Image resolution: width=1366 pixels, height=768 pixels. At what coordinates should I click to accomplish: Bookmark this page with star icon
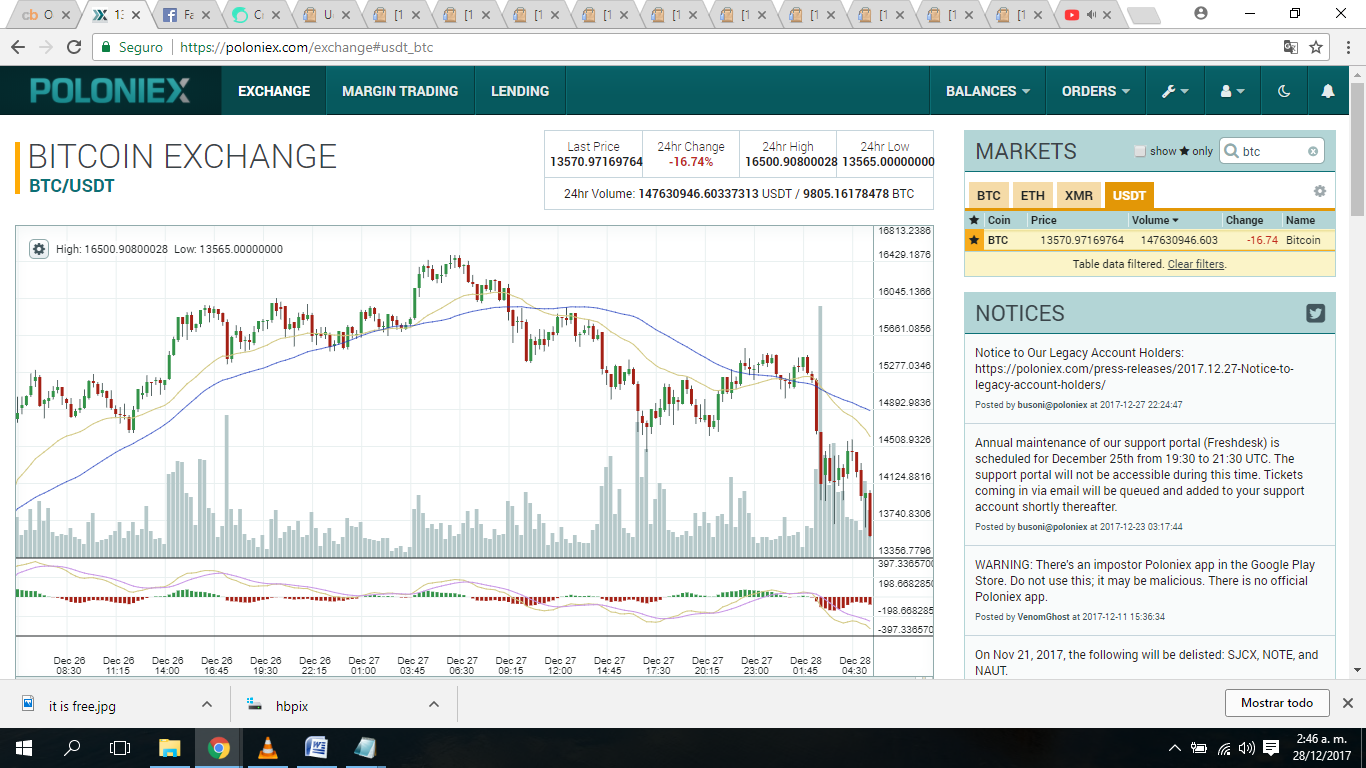[x=1316, y=47]
